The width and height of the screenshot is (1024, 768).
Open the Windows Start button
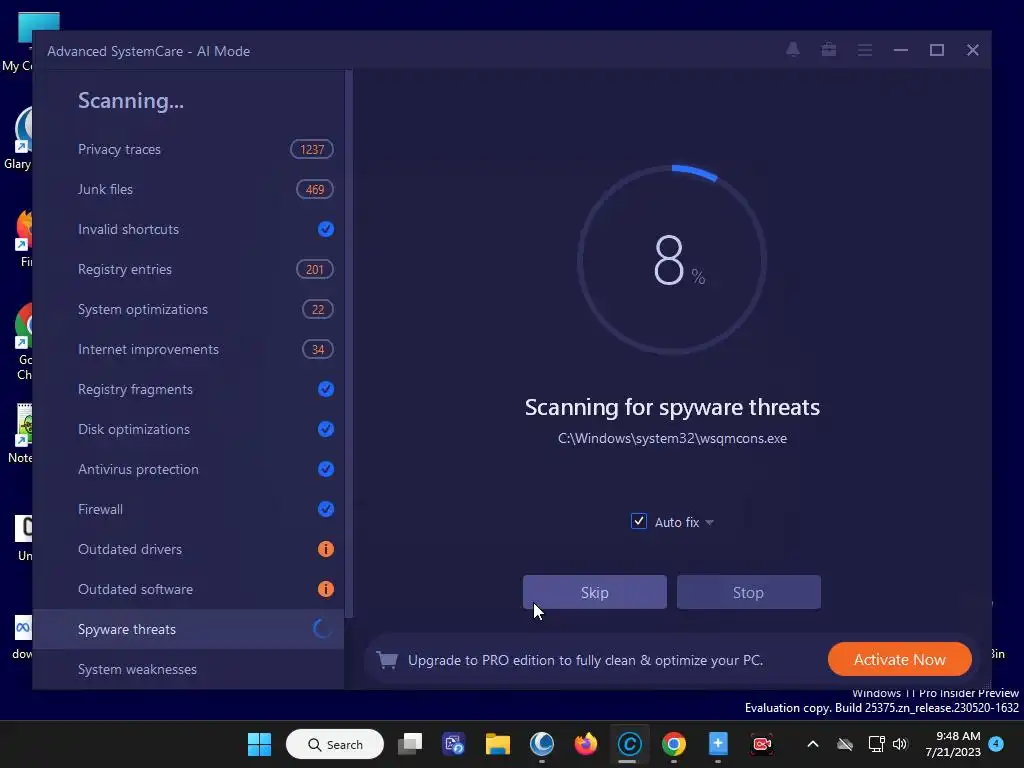pyautogui.click(x=259, y=744)
